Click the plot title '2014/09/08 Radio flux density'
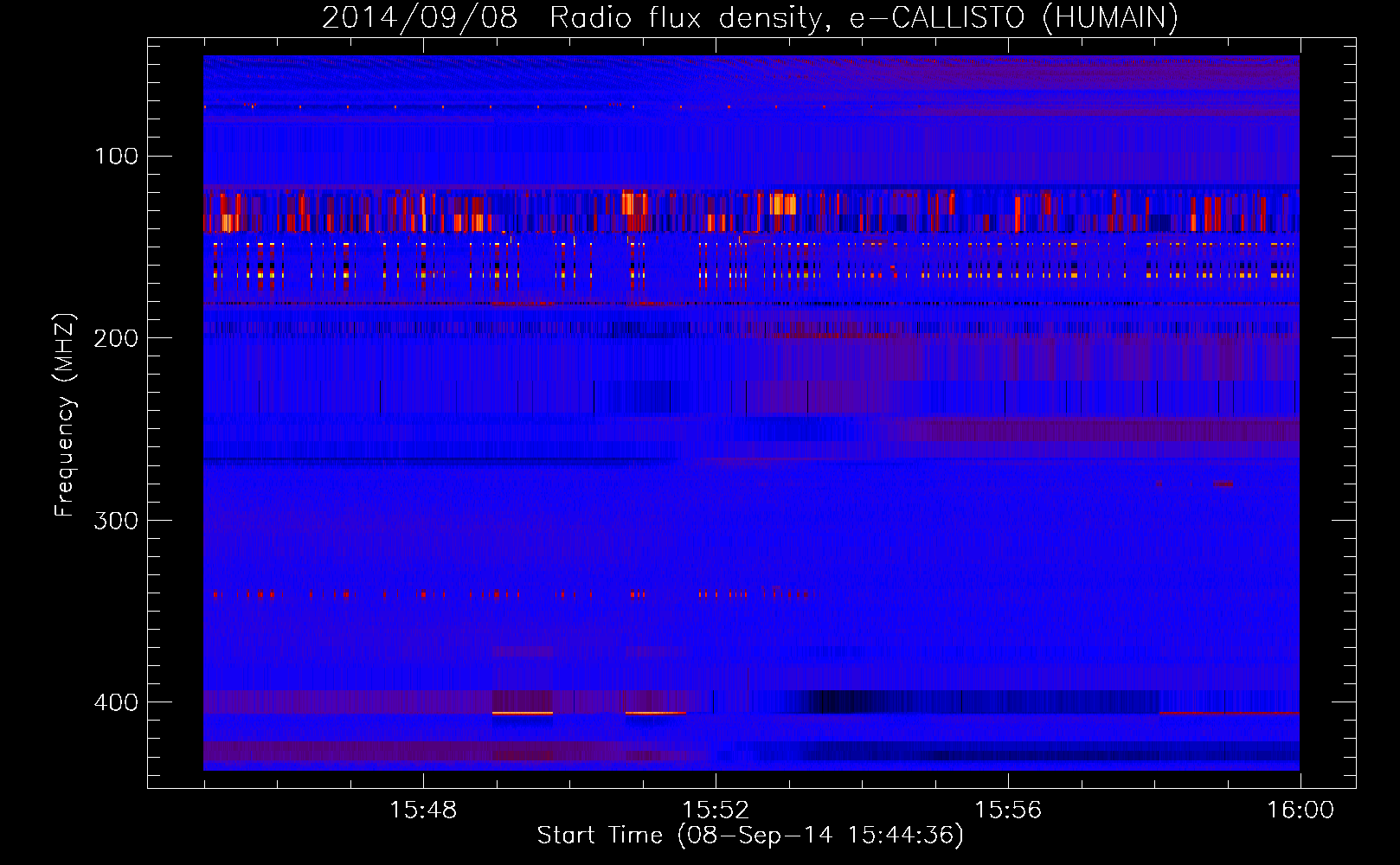1400x865 pixels. (572, 18)
